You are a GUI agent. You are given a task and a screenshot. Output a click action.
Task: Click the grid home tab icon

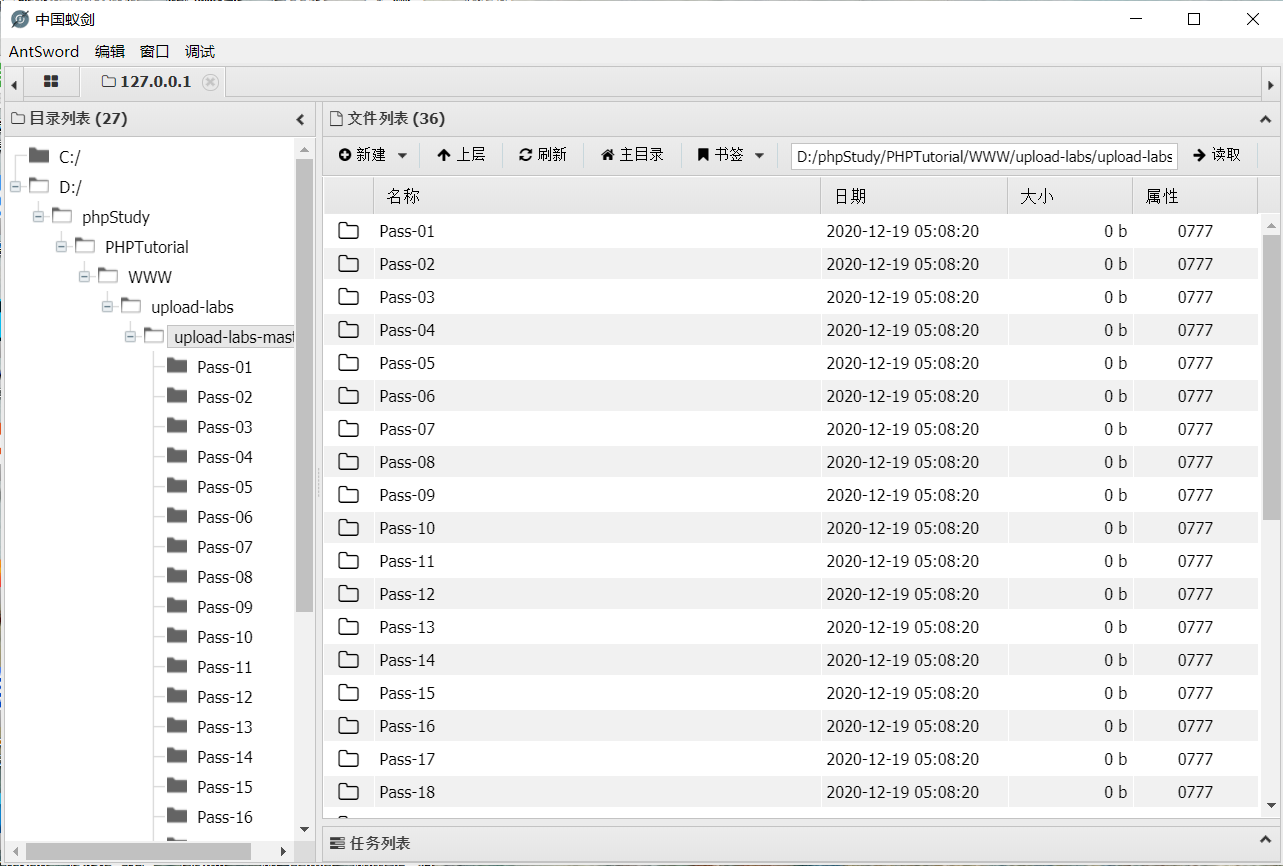tap(51, 82)
